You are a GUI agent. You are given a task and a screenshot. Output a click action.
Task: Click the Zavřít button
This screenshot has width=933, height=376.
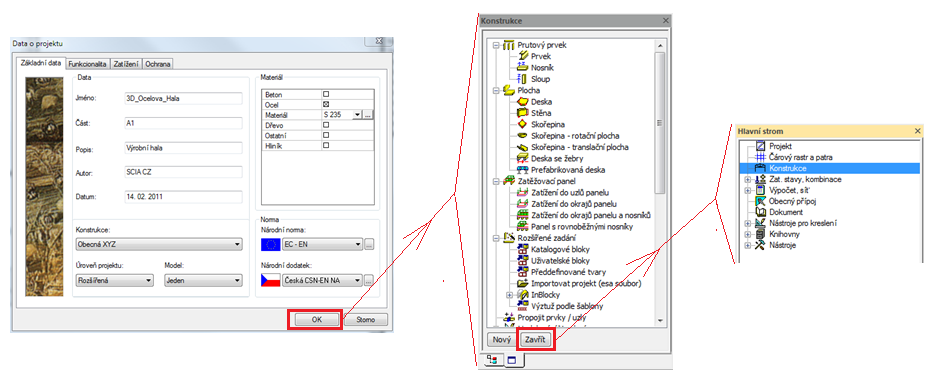(535, 340)
